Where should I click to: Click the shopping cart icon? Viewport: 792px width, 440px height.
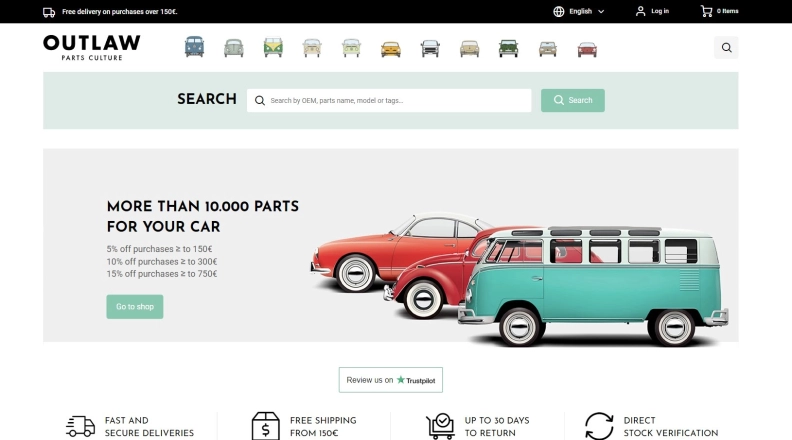(x=706, y=11)
